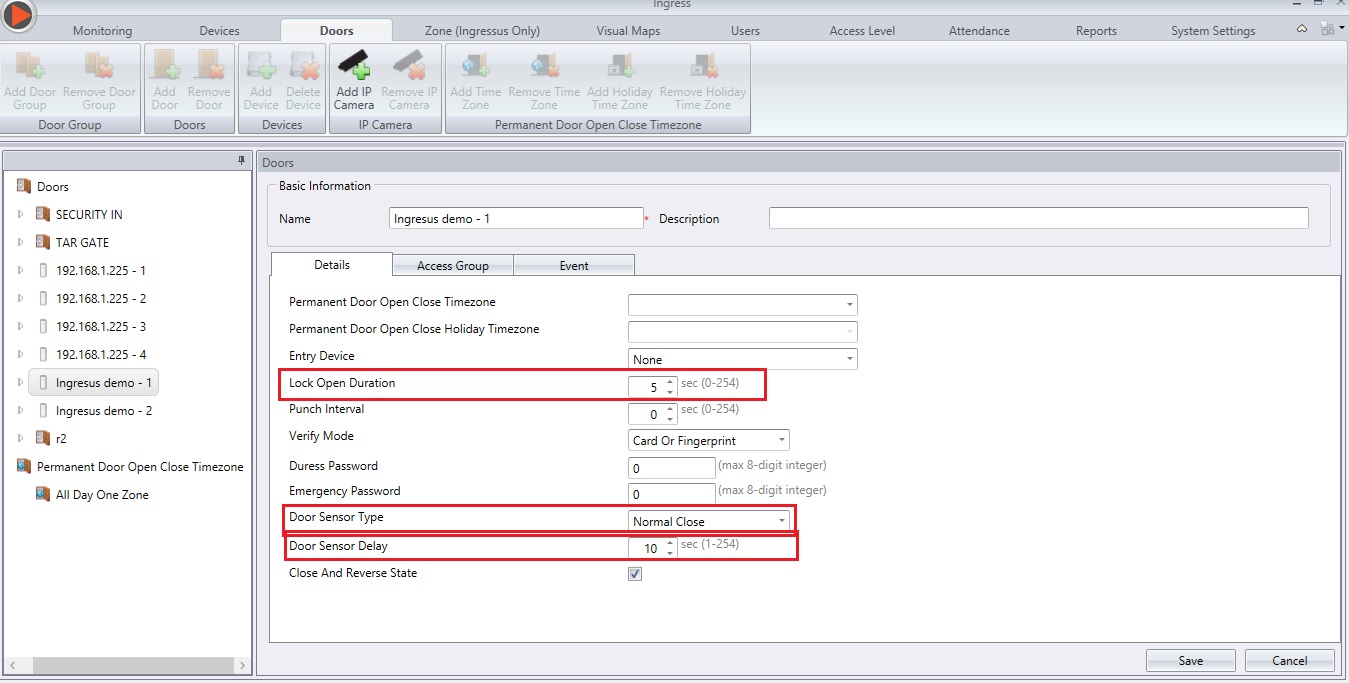Increase Lock Open Duration value

(x=670, y=381)
